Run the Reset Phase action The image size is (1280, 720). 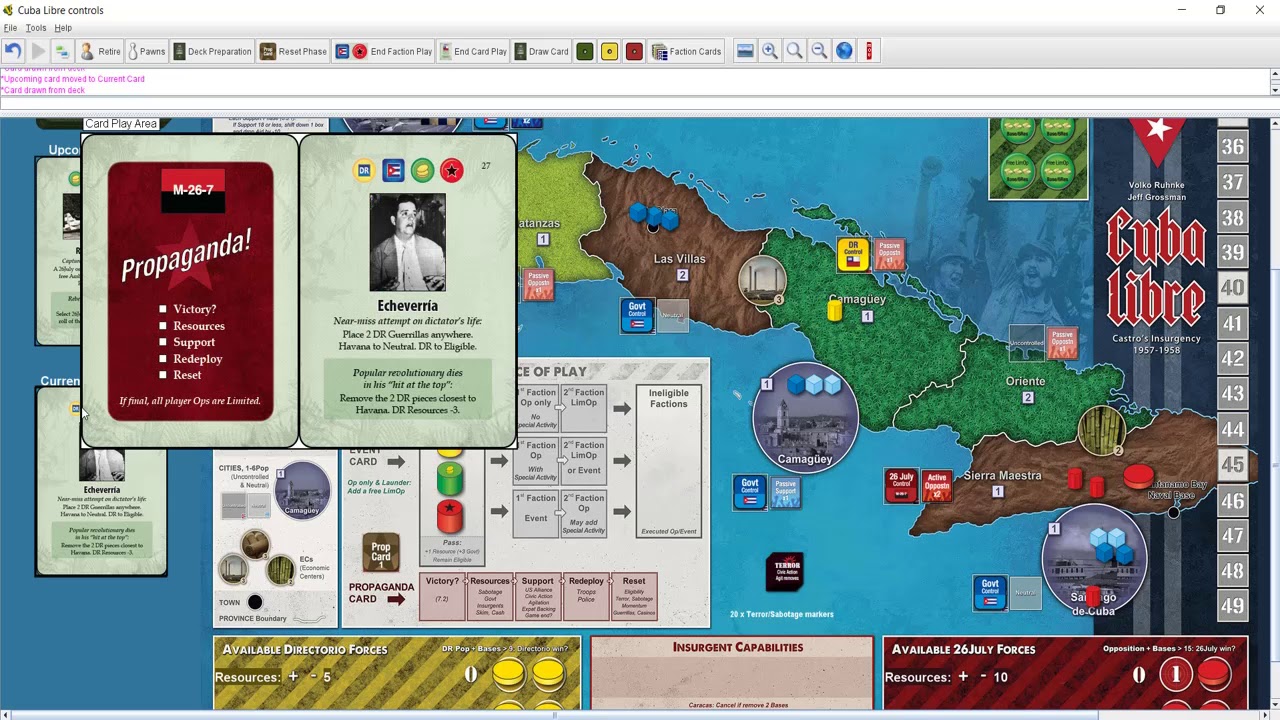[294, 51]
